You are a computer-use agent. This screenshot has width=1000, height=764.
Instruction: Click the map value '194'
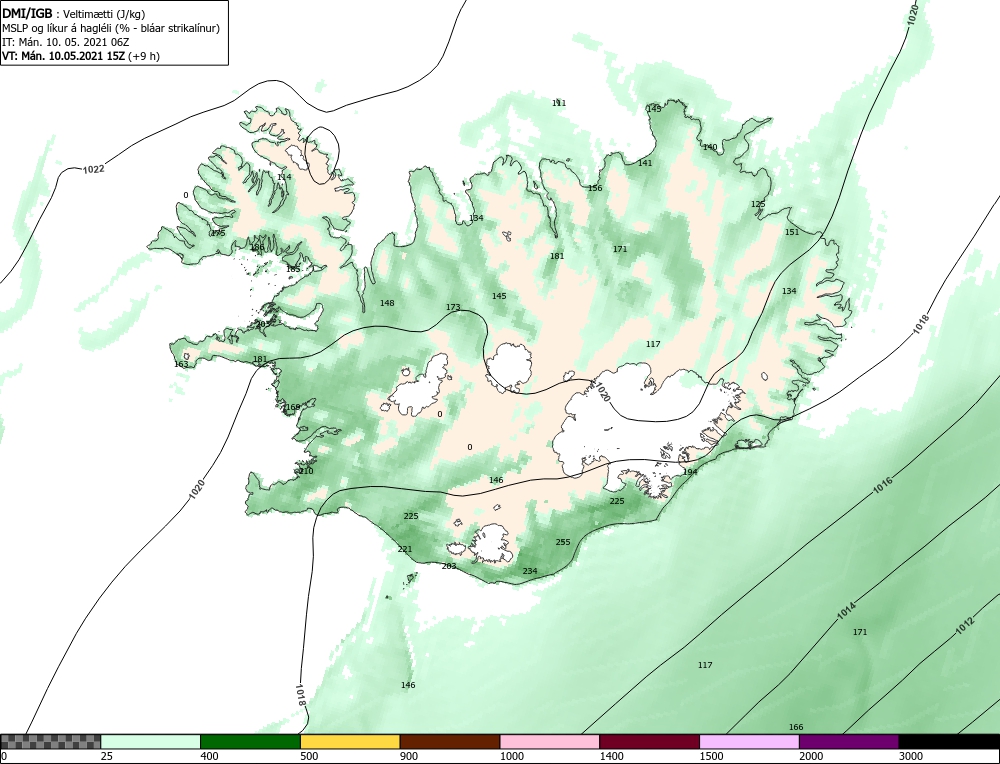pos(690,471)
